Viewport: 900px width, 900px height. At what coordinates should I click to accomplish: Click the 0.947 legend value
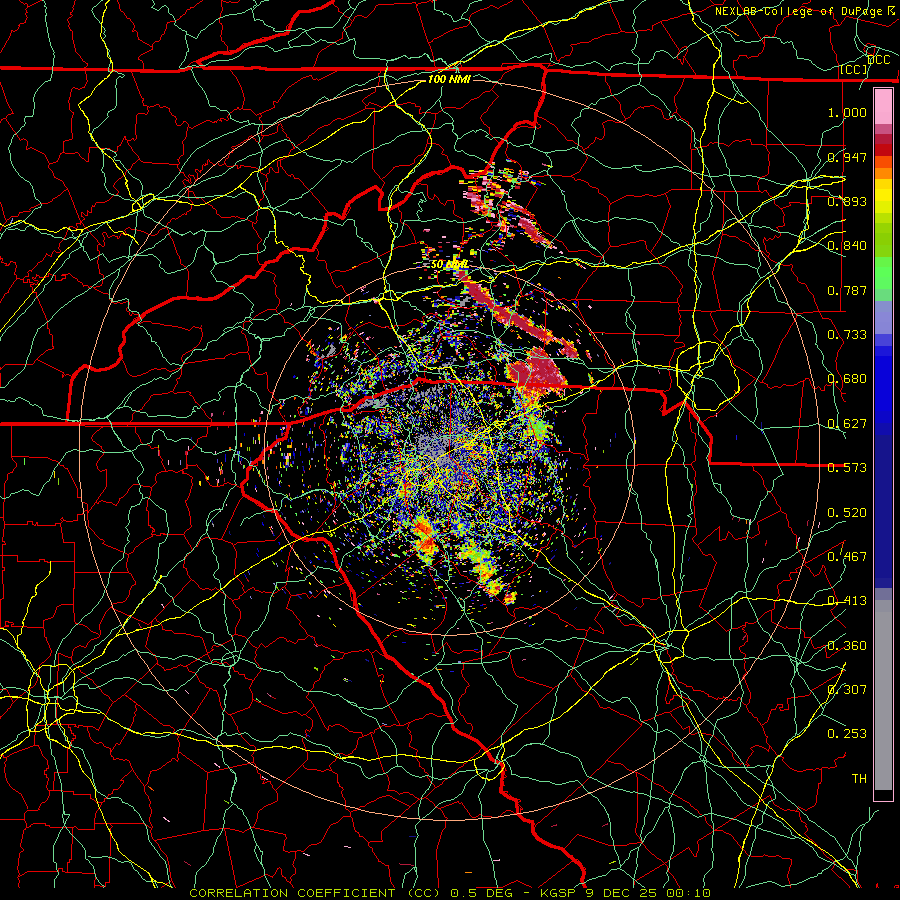(847, 157)
